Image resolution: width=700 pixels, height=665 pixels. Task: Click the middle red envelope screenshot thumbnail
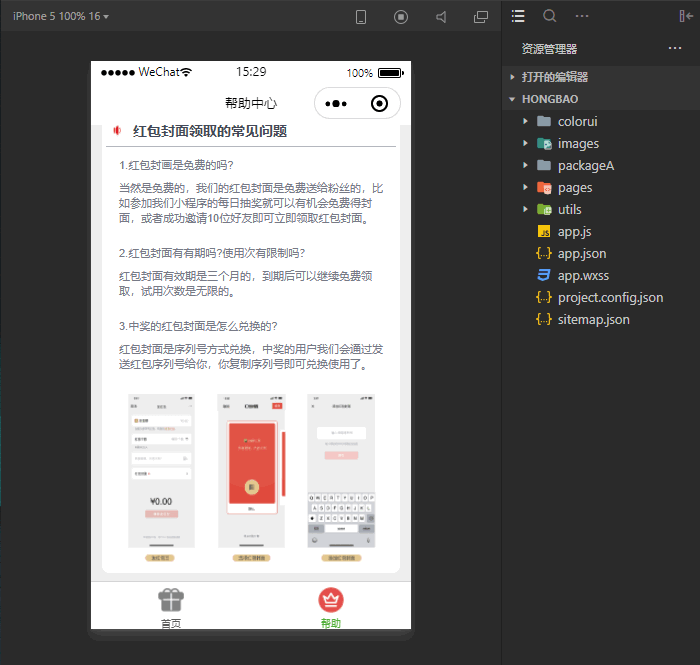pyautogui.click(x=251, y=470)
